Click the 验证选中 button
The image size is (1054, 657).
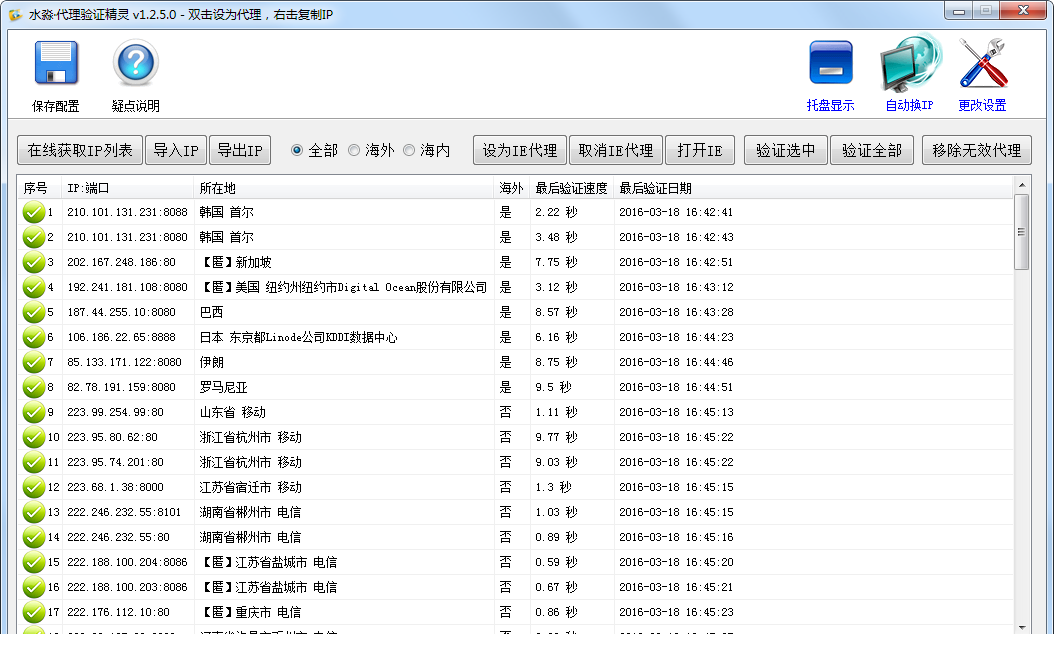[x=786, y=150]
